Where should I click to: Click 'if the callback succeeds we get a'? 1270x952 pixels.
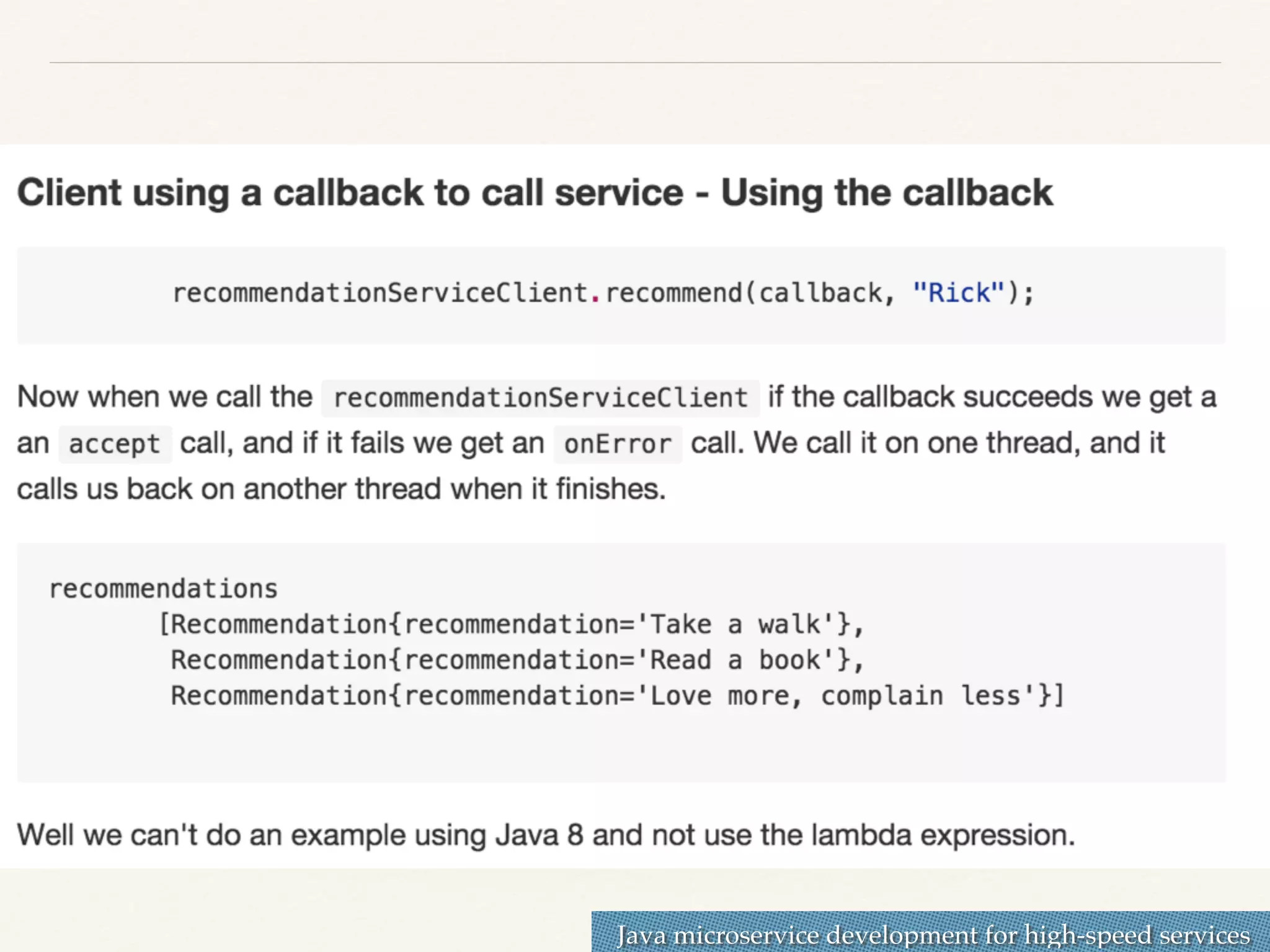pyautogui.click(x=992, y=397)
